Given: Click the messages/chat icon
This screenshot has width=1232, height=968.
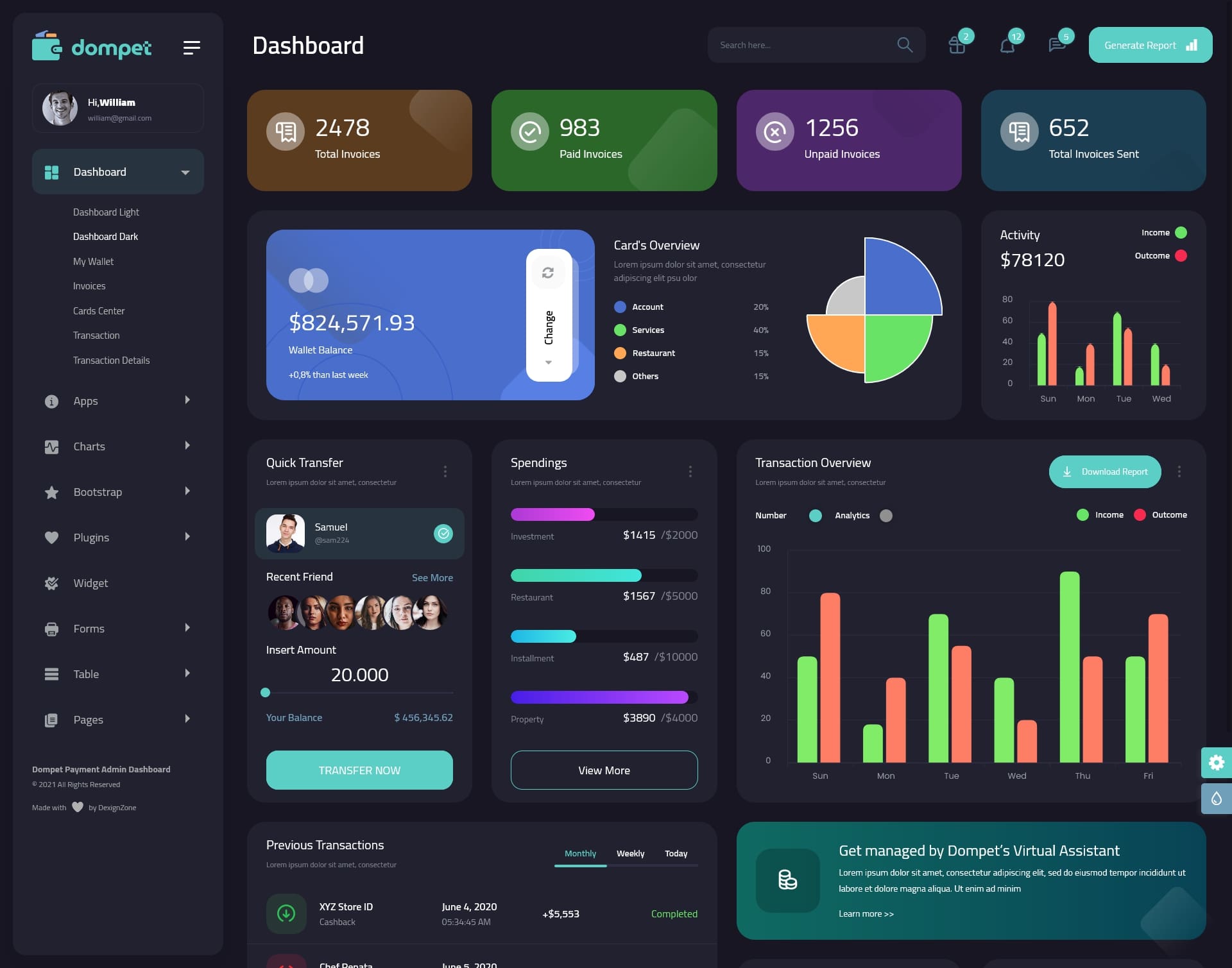Looking at the screenshot, I should 1056,45.
